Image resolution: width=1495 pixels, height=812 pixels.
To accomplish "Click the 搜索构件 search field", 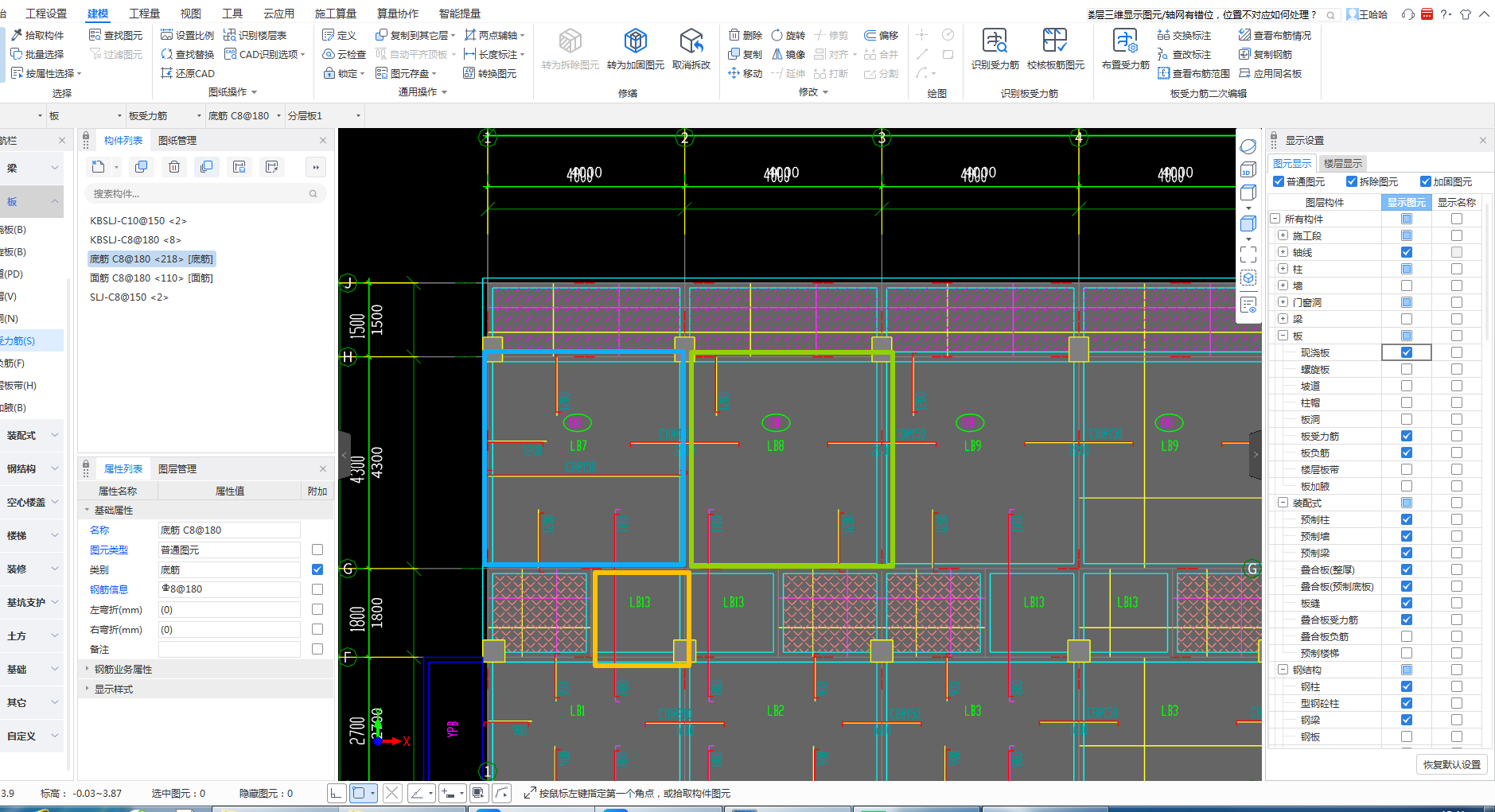I will (x=199, y=194).
